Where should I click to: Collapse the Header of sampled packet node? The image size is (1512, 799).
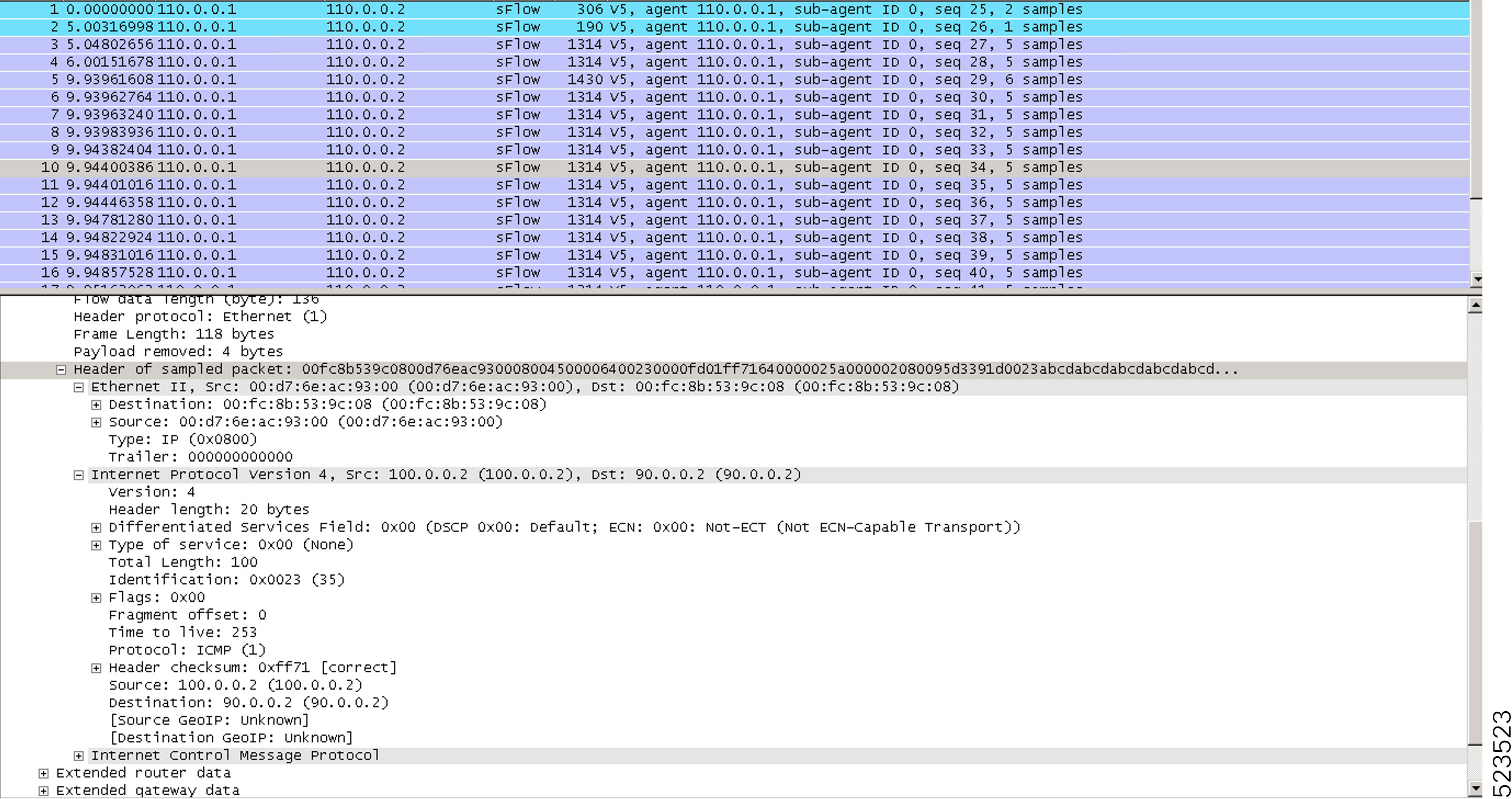pos(60,370)
